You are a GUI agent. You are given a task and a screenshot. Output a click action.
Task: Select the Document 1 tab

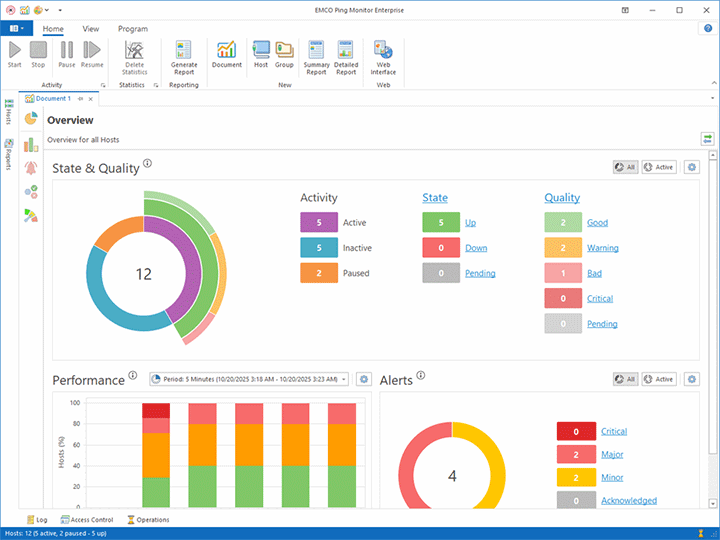tap(53, 99)
